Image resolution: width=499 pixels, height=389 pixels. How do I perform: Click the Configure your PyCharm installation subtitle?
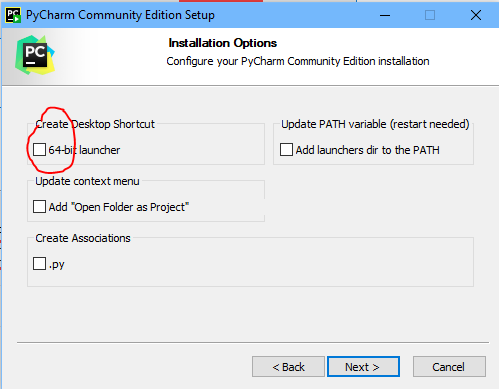(298, 61)
